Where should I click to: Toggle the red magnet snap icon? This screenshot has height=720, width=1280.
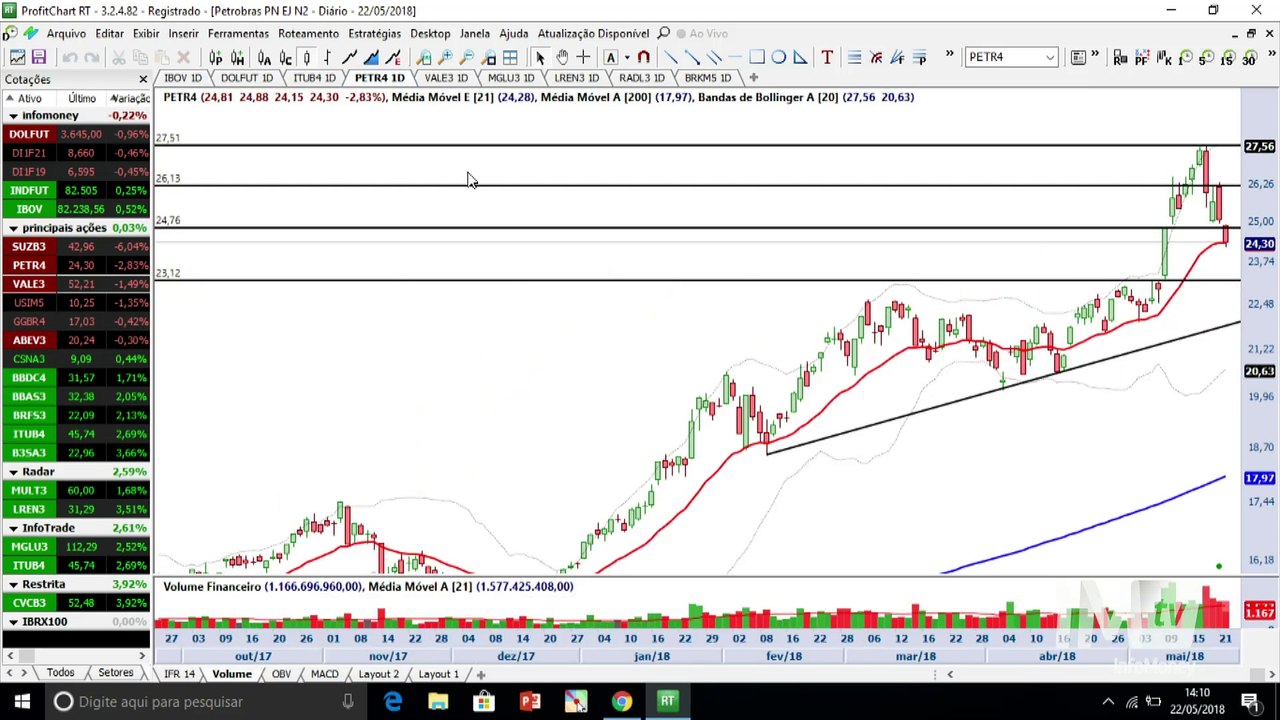pyautogui.click(x=644, y=57)
